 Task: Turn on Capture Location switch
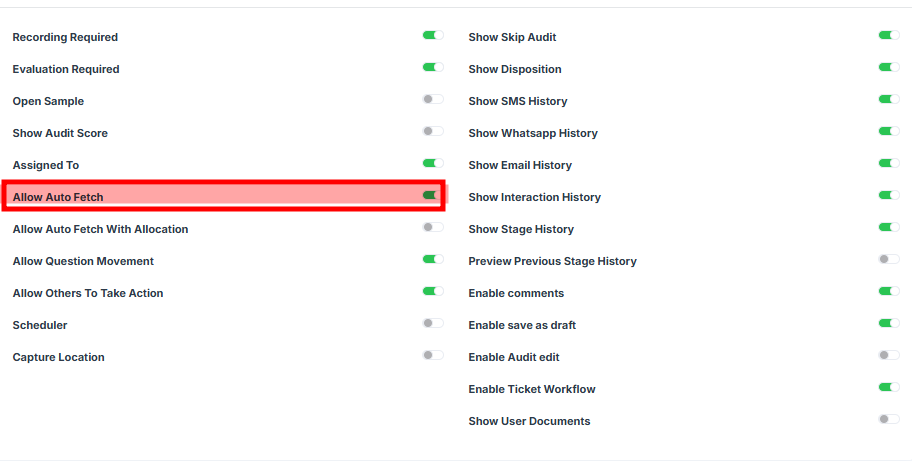(432, 355)
